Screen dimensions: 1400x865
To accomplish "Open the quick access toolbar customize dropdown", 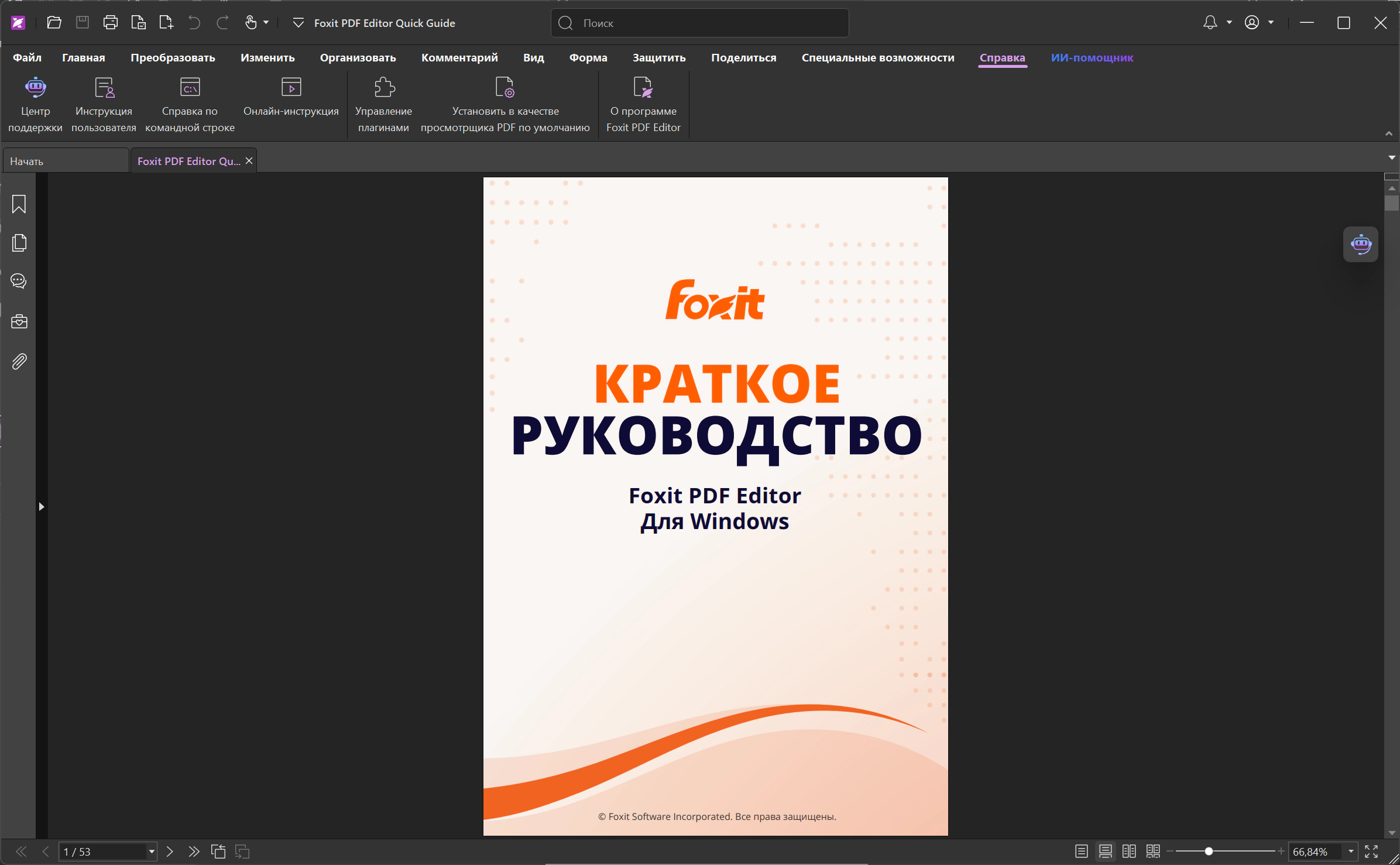I will tap(298, 23).
